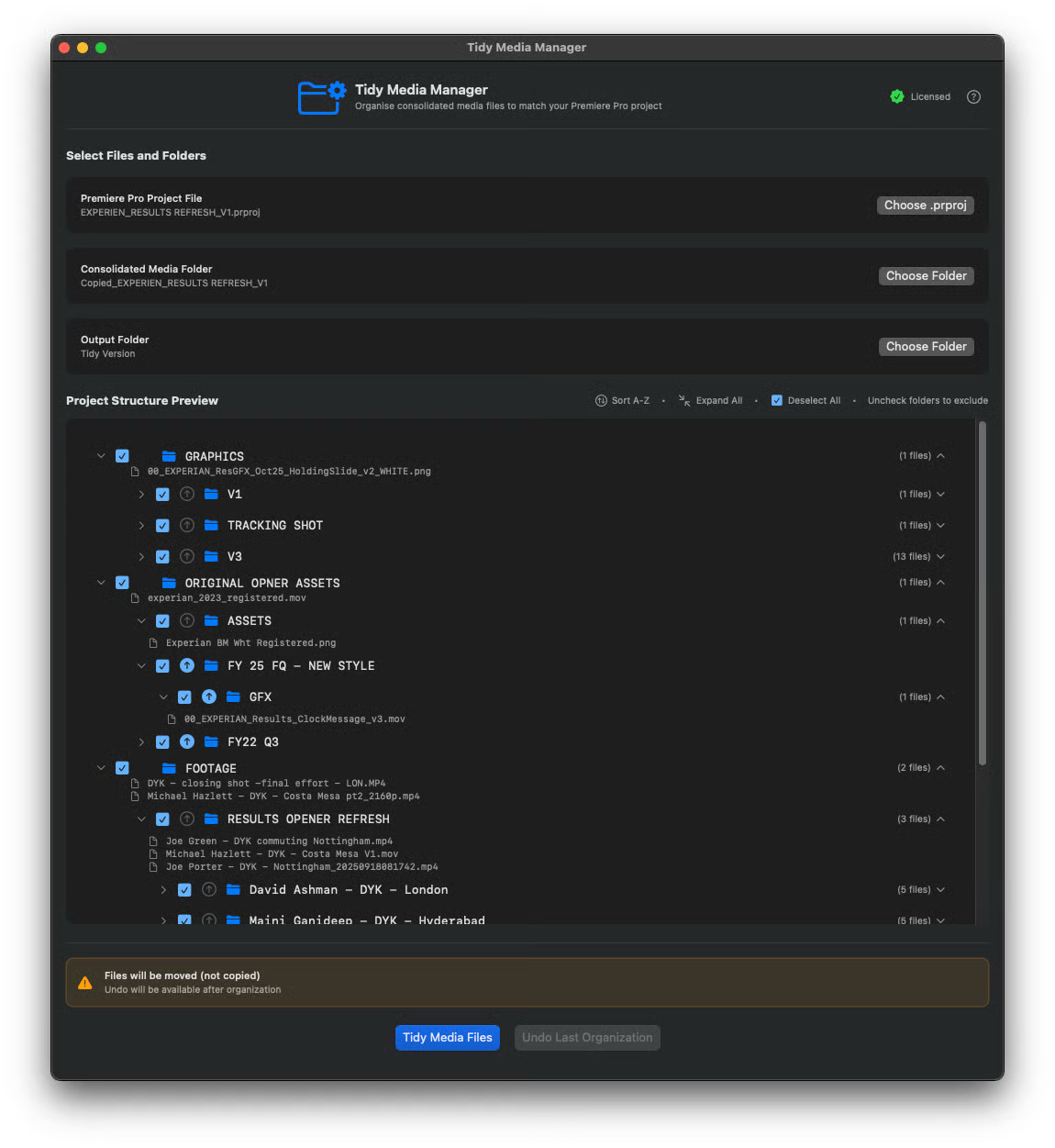This screenshot has height=1148, width=1055.
Task: Click the up-arrow icon beside GFX folder
Action: (209, 697)
